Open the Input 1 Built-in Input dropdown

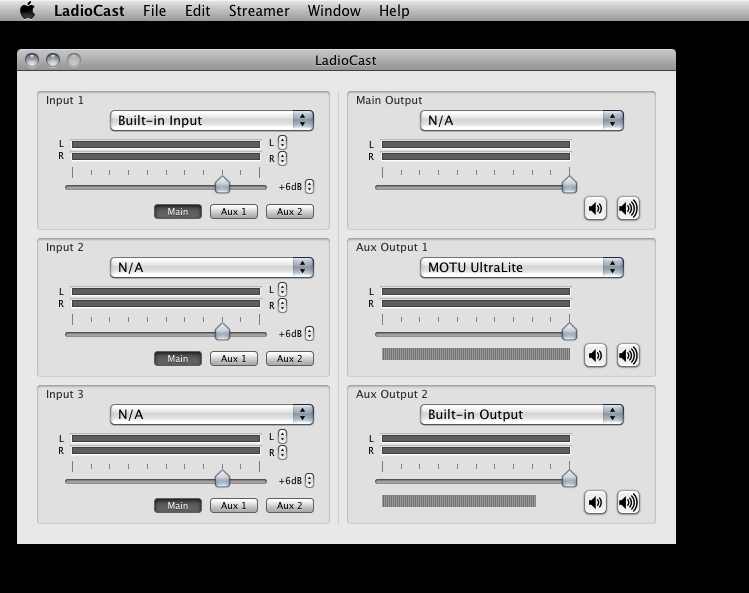(x=212, y=121)
